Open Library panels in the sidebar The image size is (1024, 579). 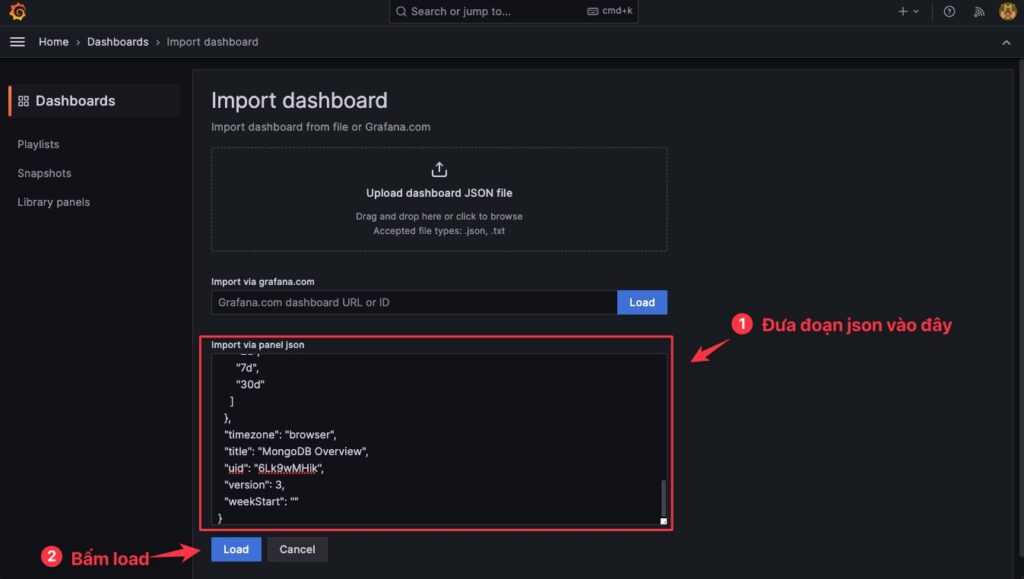pyautogui.click(x=54, y=202)
